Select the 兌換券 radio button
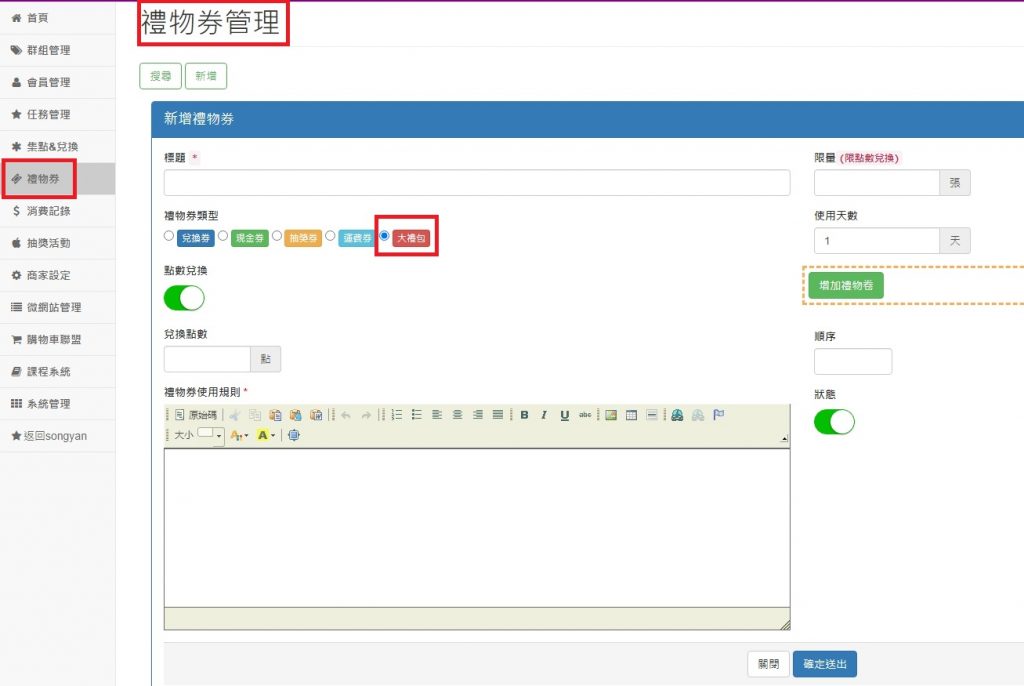This screenshot has height=686, width=1024. tap(169, 237)
